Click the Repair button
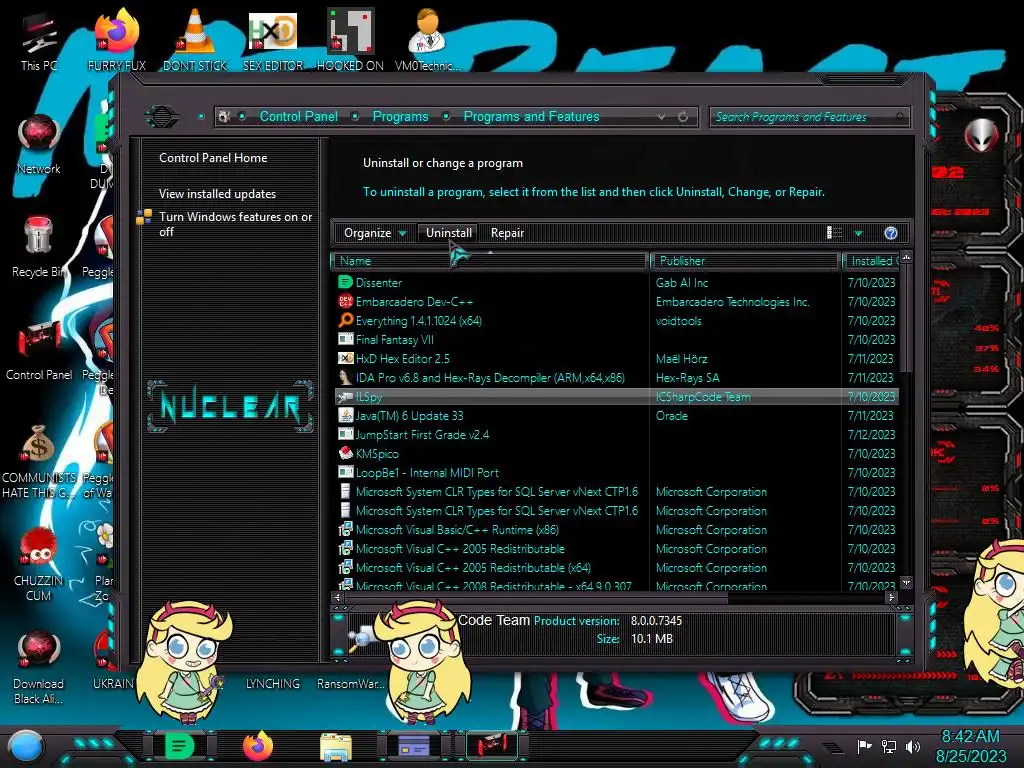 (x=507, y=233)
